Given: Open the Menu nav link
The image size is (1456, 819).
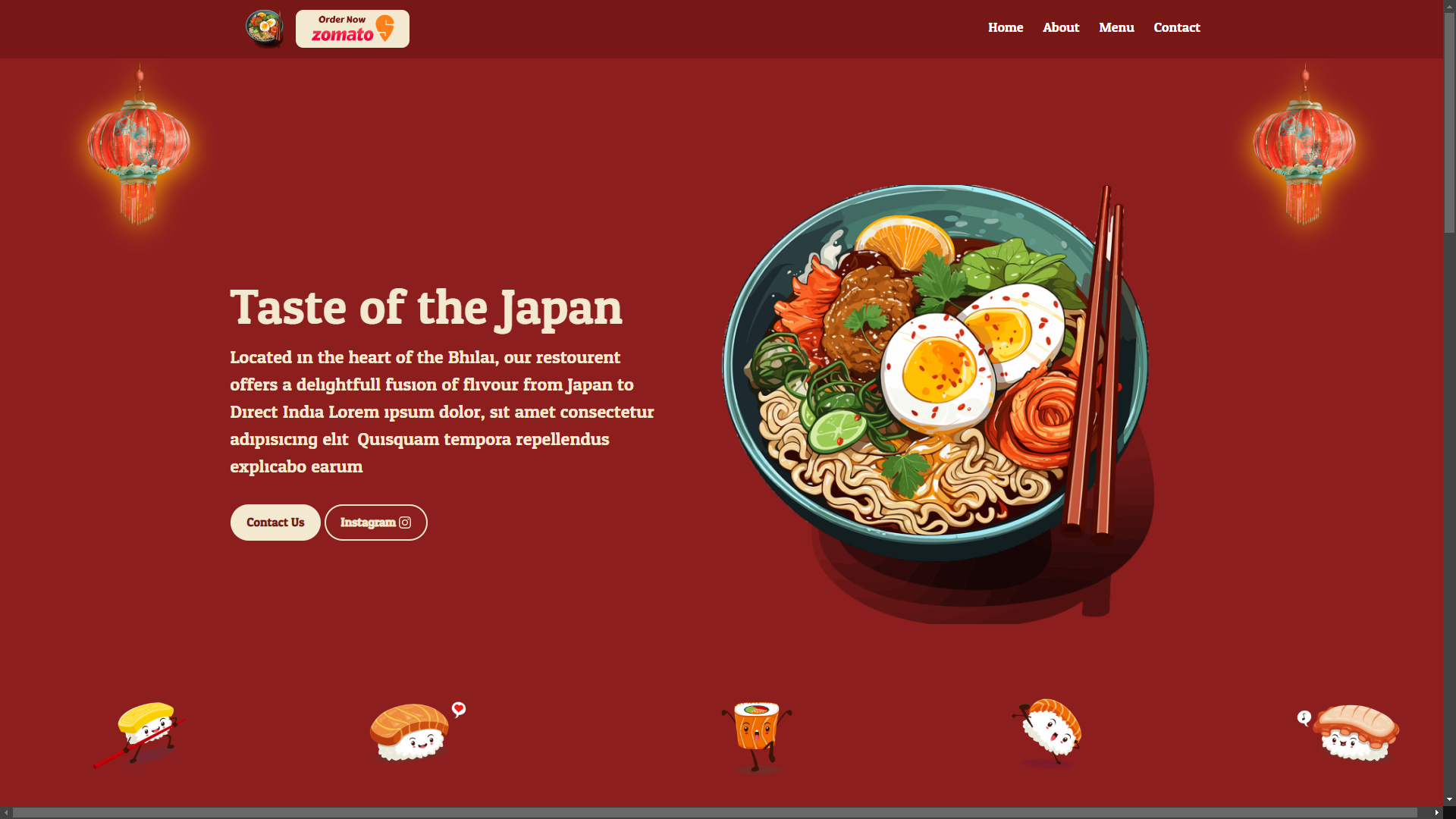Looking at the screenshot, I should (x=1116, y=27).
